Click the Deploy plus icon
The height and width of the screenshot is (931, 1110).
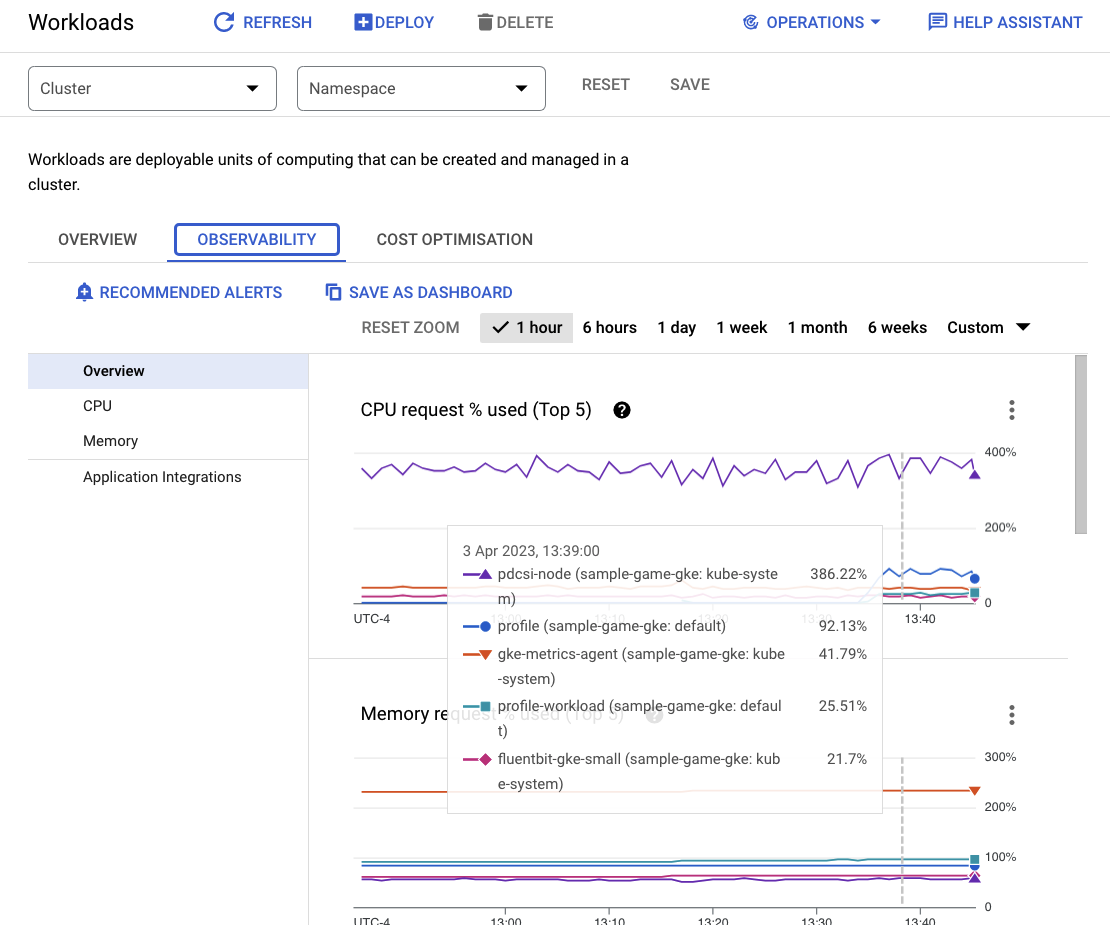[363, 22]
